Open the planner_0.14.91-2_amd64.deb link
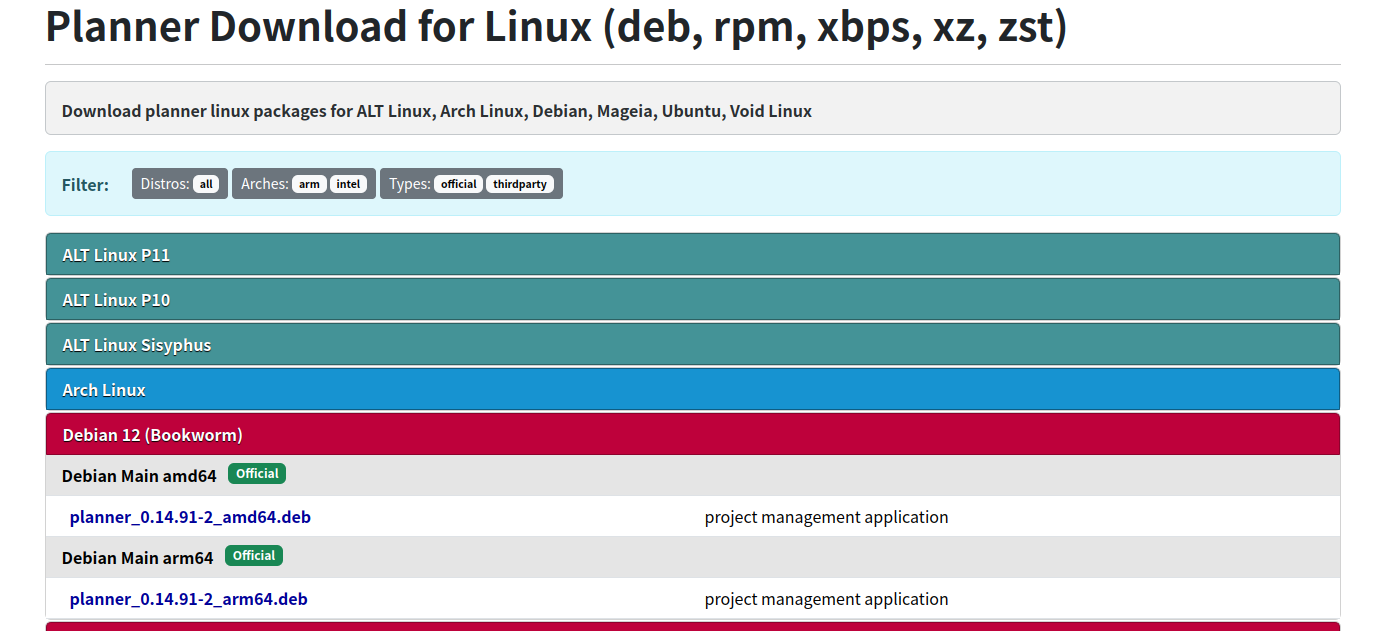This screenshot has height=631, width=1382. [x=190, y=517]
